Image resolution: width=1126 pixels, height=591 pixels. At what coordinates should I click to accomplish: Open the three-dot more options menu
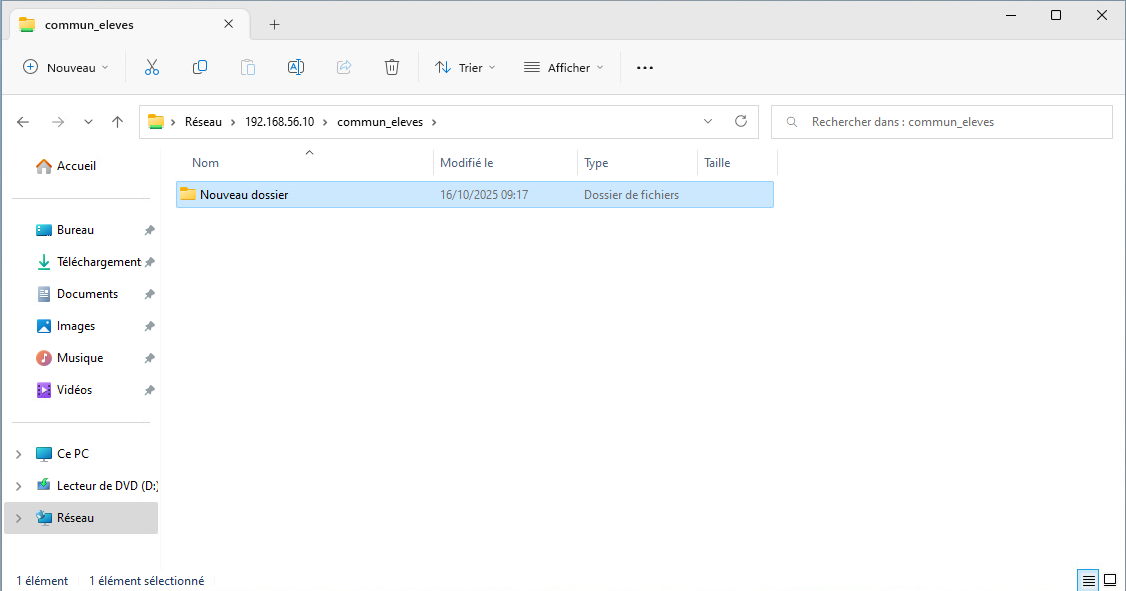(645, 67)
